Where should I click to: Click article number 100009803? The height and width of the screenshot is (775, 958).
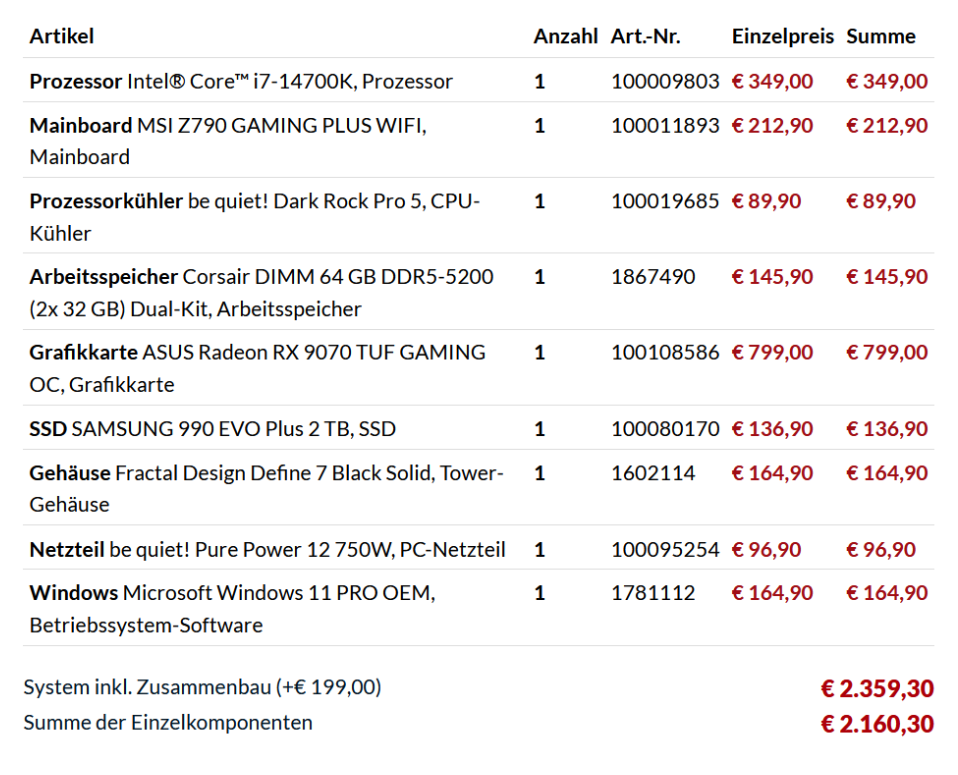(665, 82)
